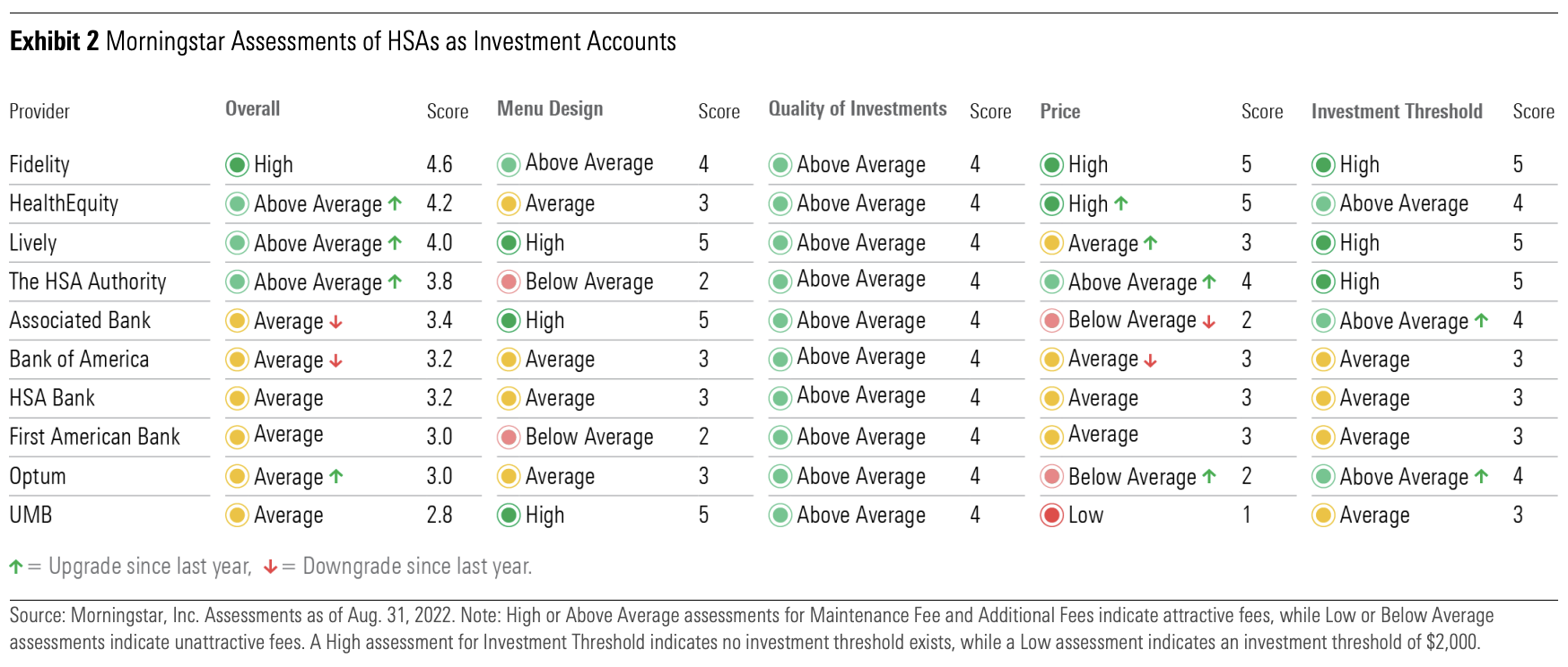Click The HSA Authority's Below Average menu design circle
The width and height of the screenshot is (1568, 667).
pyautogui.click(x=509, y=282)
